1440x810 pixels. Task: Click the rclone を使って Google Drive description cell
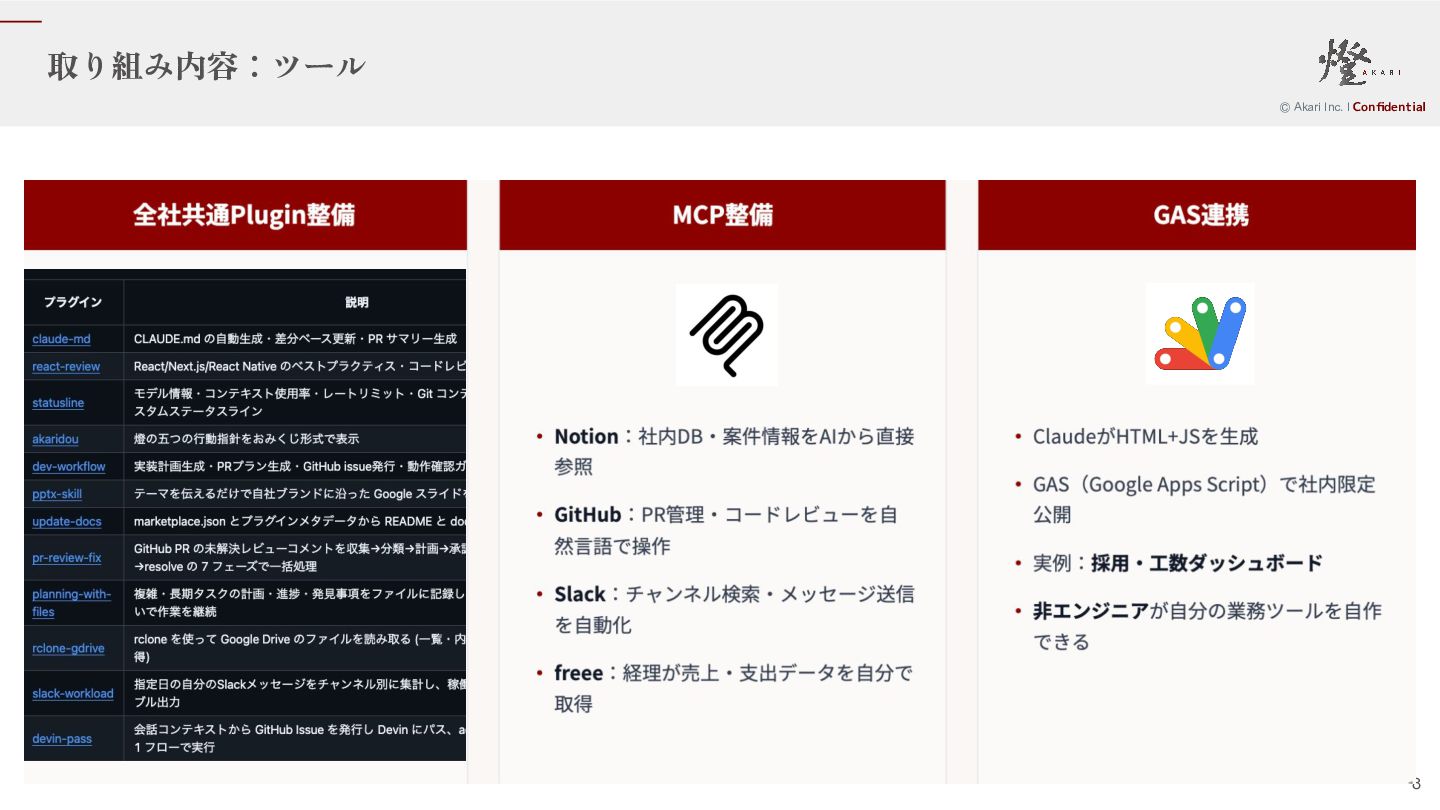click(x=295, y=648)
